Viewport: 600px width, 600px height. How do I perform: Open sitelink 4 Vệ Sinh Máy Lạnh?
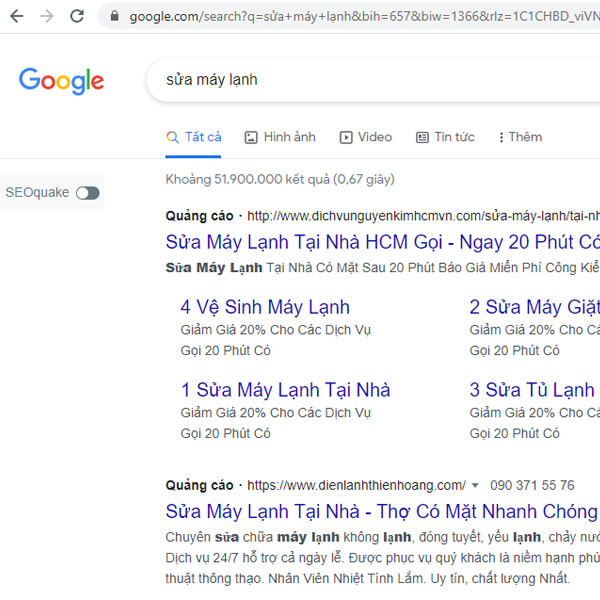pyautogui.click(x=265, y=307)
